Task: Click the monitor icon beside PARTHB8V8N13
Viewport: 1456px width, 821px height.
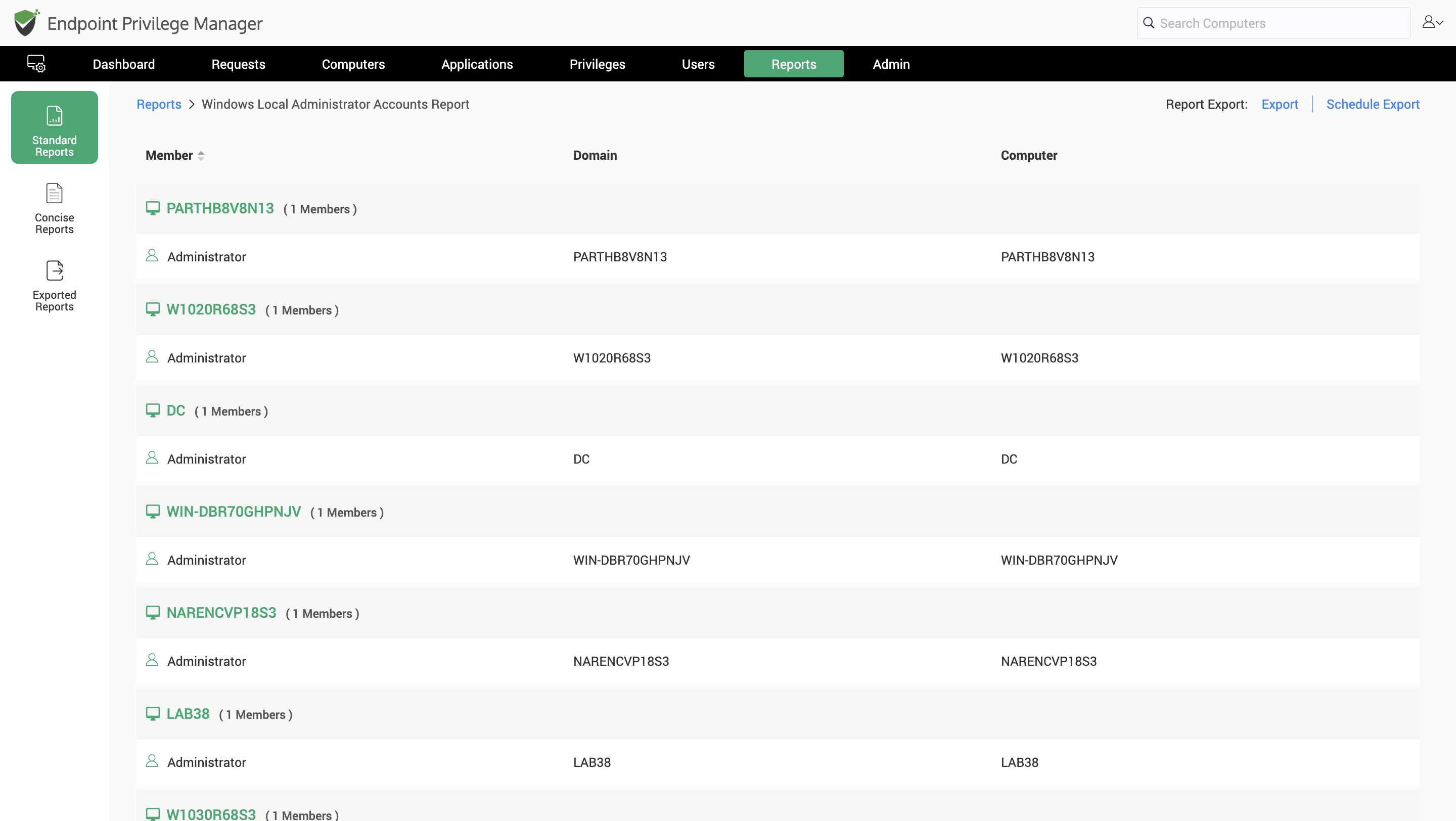Action: coord(153,208)
